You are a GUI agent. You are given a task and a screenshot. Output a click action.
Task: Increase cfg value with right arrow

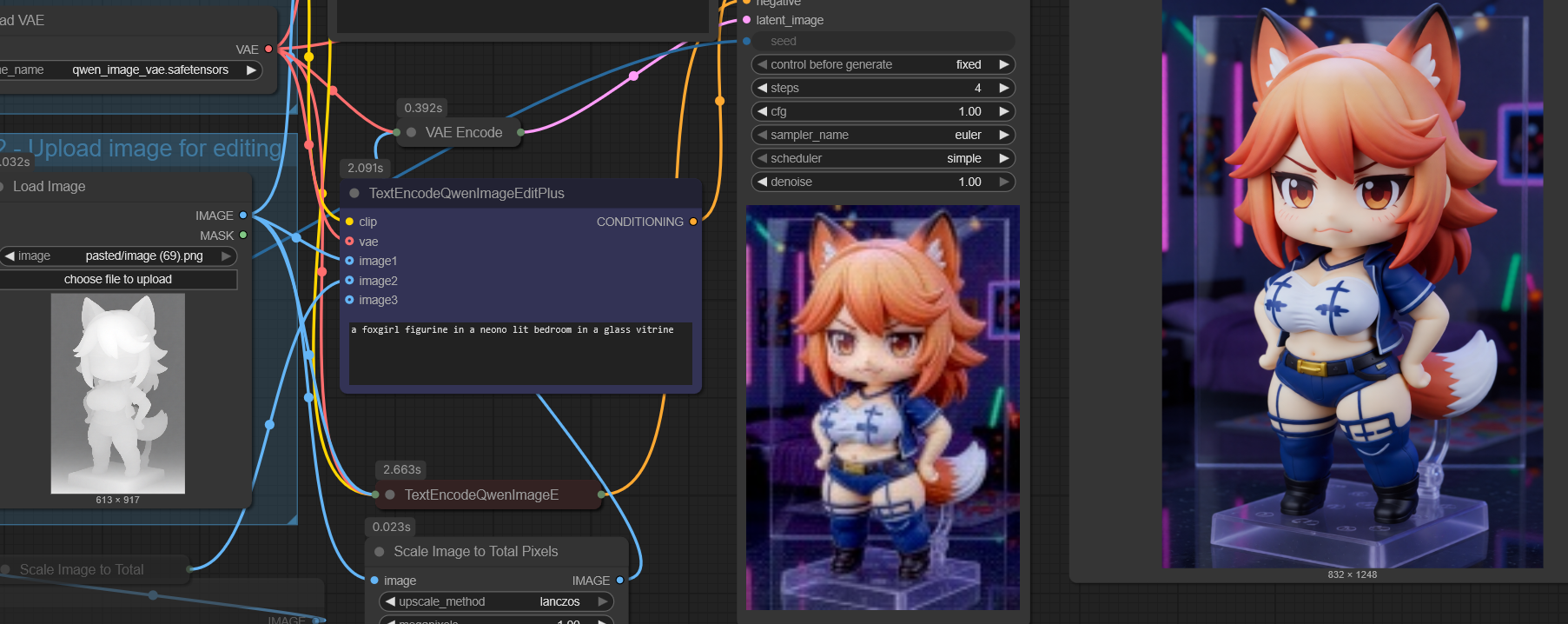click(1004, 111)
